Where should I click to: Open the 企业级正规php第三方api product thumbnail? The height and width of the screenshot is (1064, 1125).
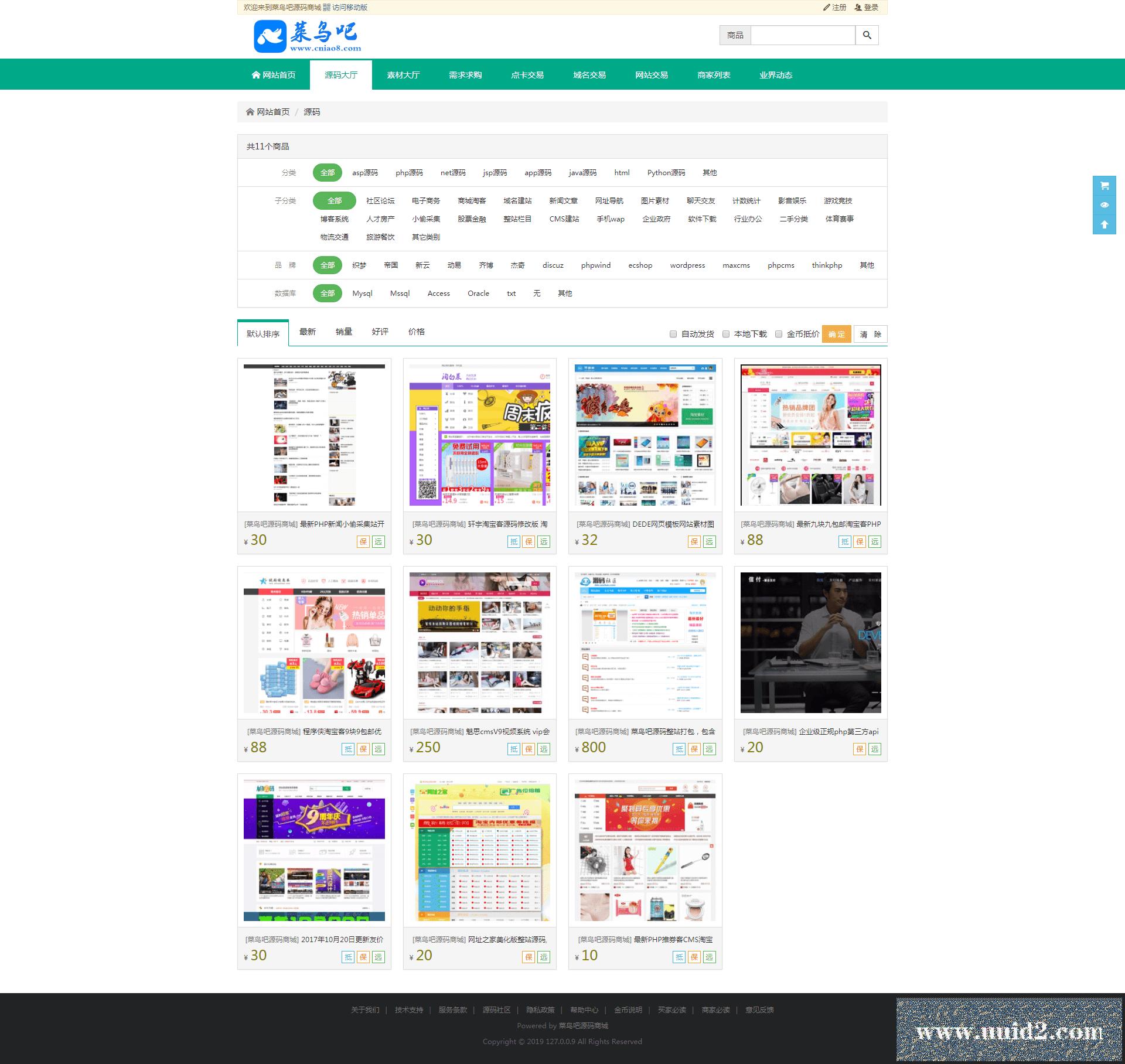(x=810, y=642)
